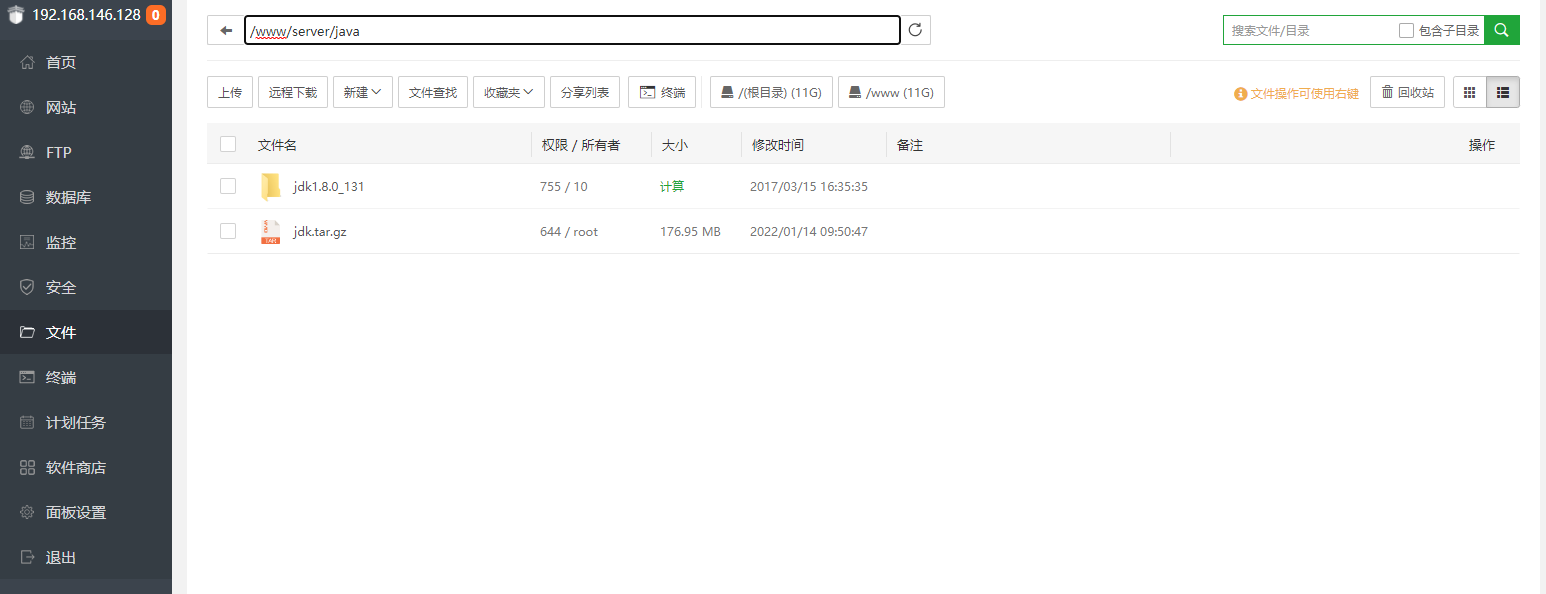Open Database (数据库) in sidebar
The image size is (1546, 594).
[x=68, y=197]
